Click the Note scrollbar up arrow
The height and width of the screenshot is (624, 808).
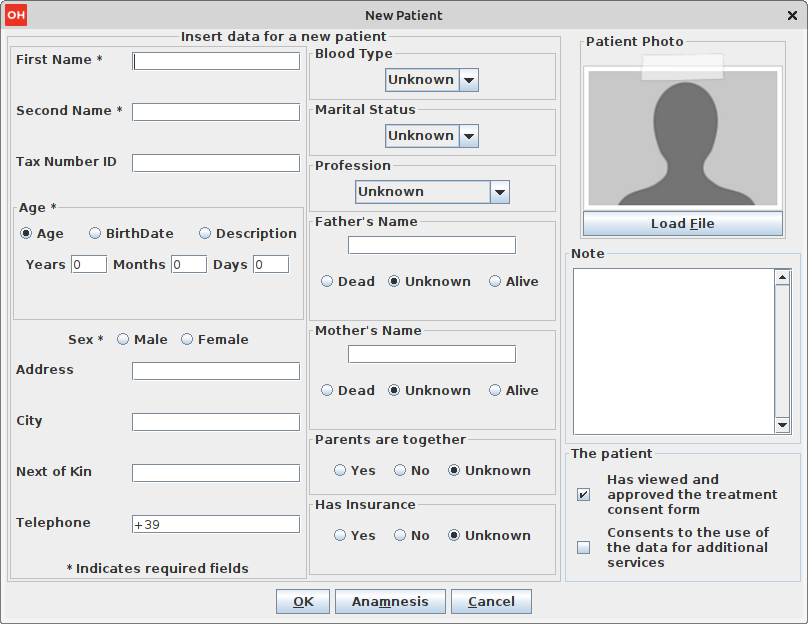[782, 278]
